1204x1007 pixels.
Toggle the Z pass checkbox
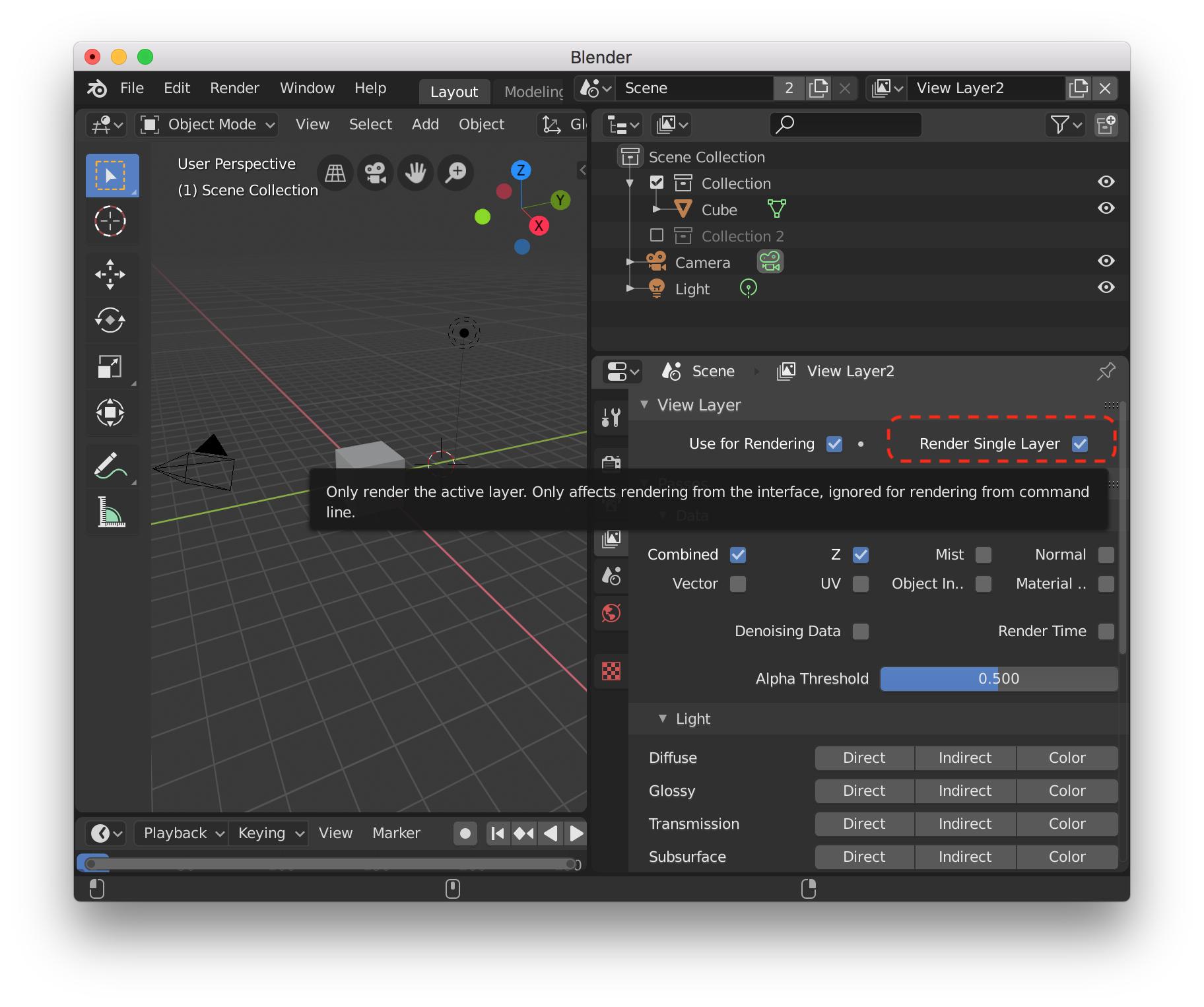(x=861, y=555)
